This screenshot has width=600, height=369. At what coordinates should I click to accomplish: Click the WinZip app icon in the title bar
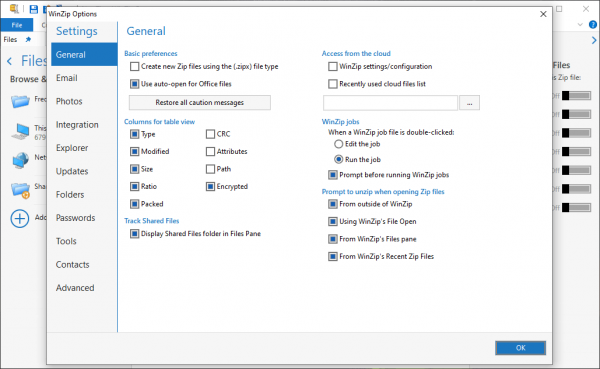pyautogui.click(x=14, y=8)
